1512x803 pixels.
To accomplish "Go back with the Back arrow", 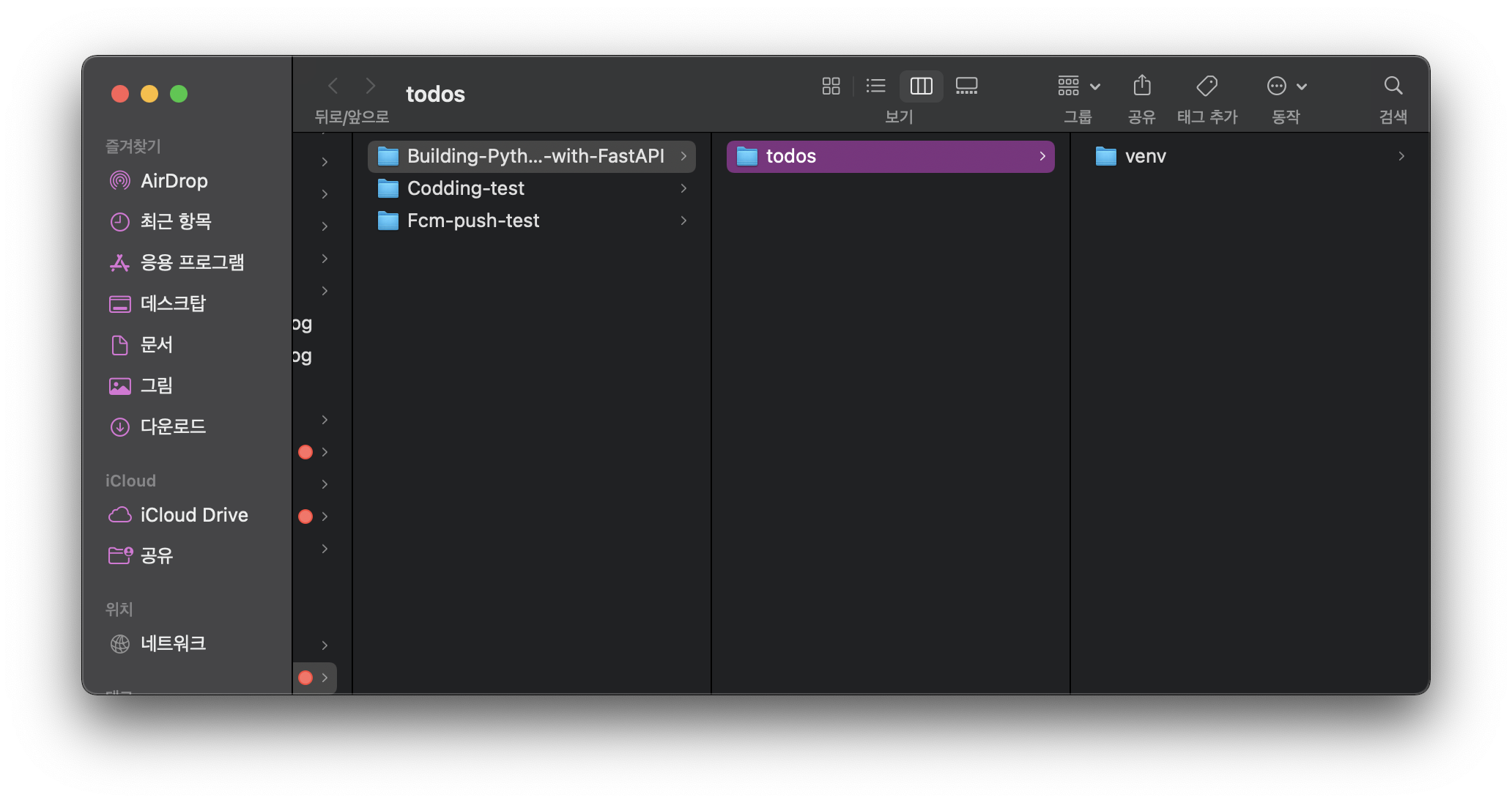I will coord(333,86).
